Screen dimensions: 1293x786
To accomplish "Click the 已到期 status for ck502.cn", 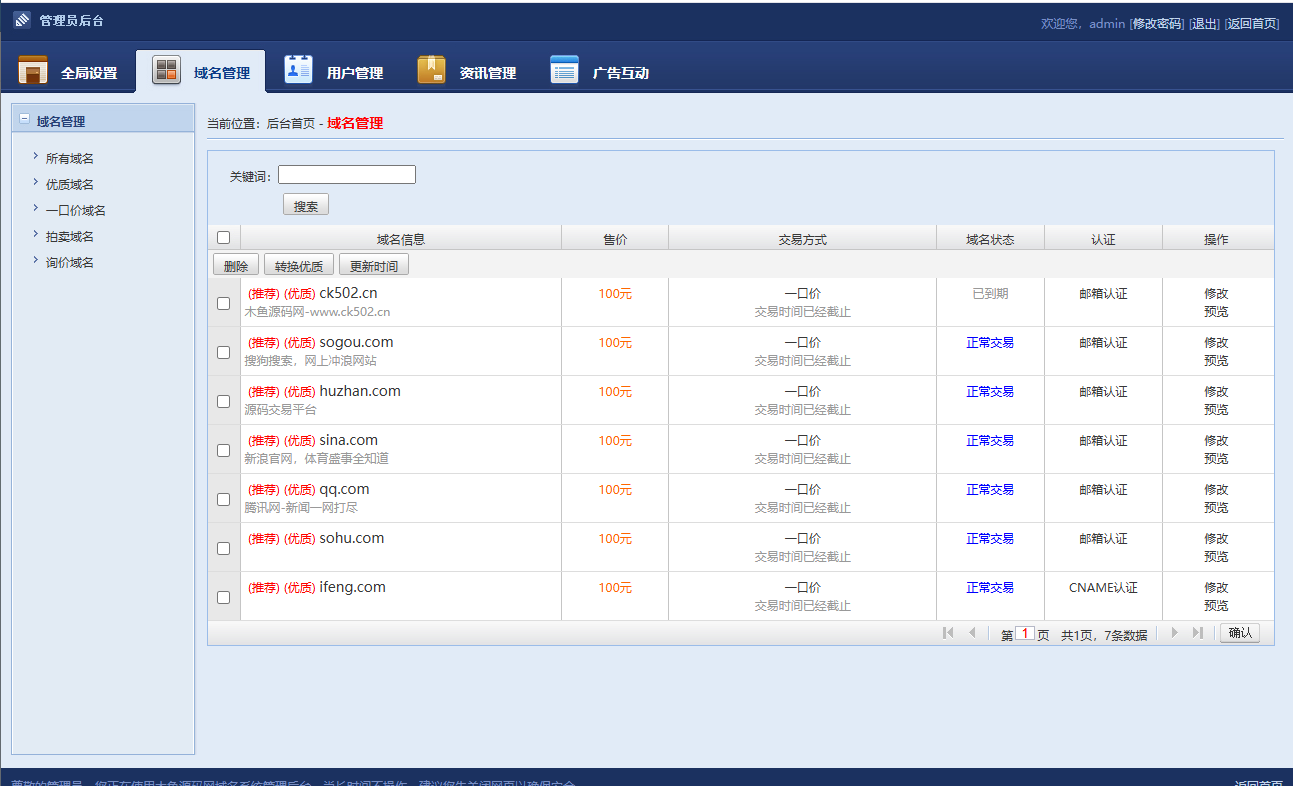I will pyautogui.click(x=990, y=294).
